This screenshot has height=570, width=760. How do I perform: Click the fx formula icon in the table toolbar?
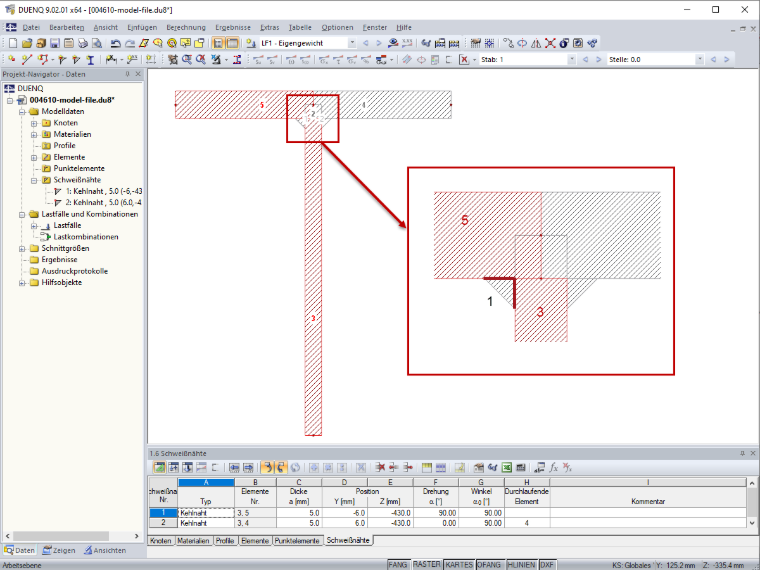(553, 467)
